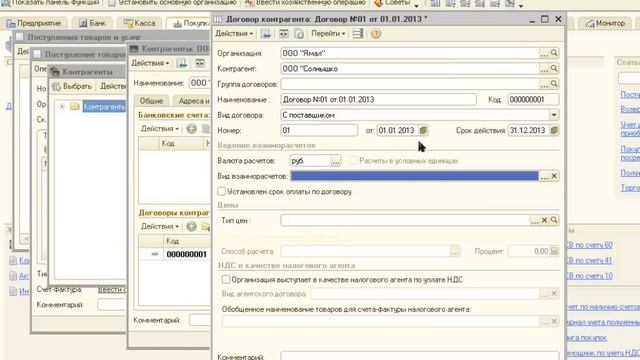Expand the Контрагенты folder tree node
Viewport: 640px width, 360px height.
pyautogui.click(x=62, y=107)
